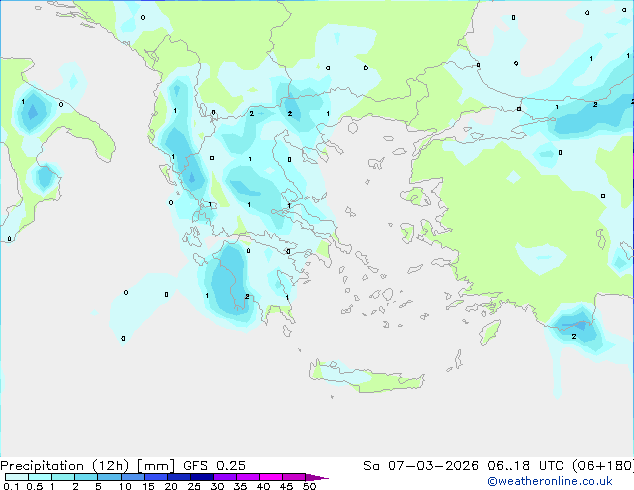Click the '0.1' legend scale label
The height and width of the screenshot is (490, 634).
click(x=11, y=486)
